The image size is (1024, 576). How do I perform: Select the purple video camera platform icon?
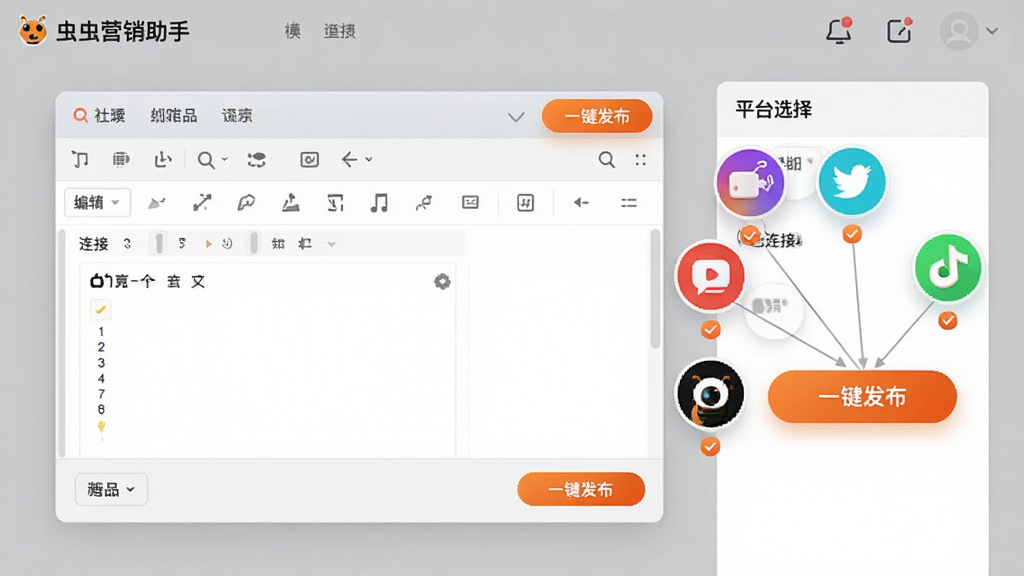click(750, 182)
